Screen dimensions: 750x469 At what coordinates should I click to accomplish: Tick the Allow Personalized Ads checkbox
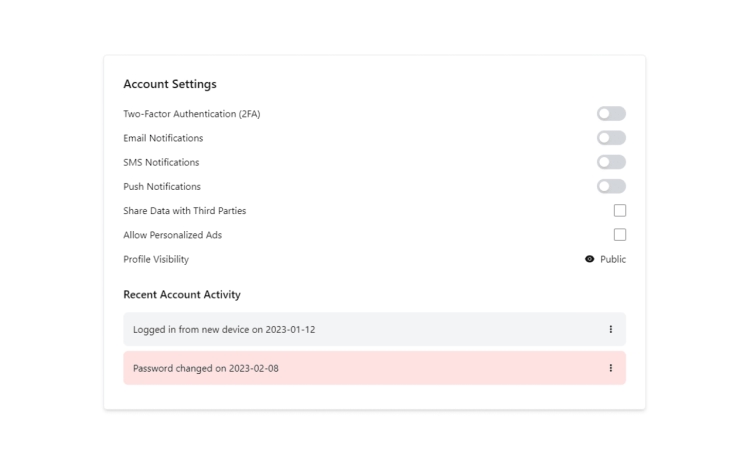point(620,235)
